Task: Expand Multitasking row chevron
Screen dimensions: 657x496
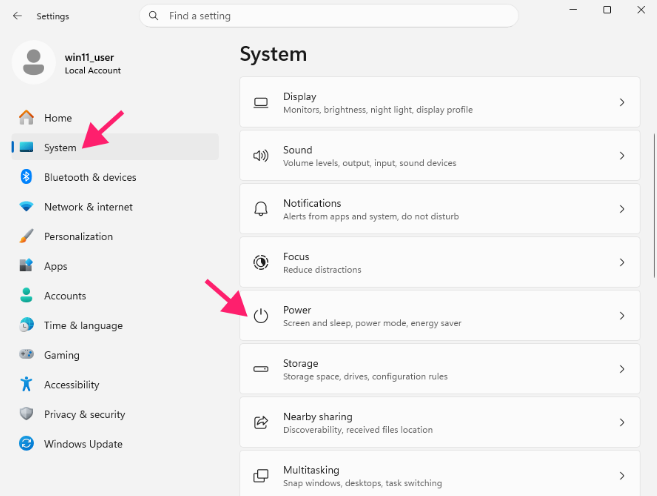Action: [x=622, y=475]
